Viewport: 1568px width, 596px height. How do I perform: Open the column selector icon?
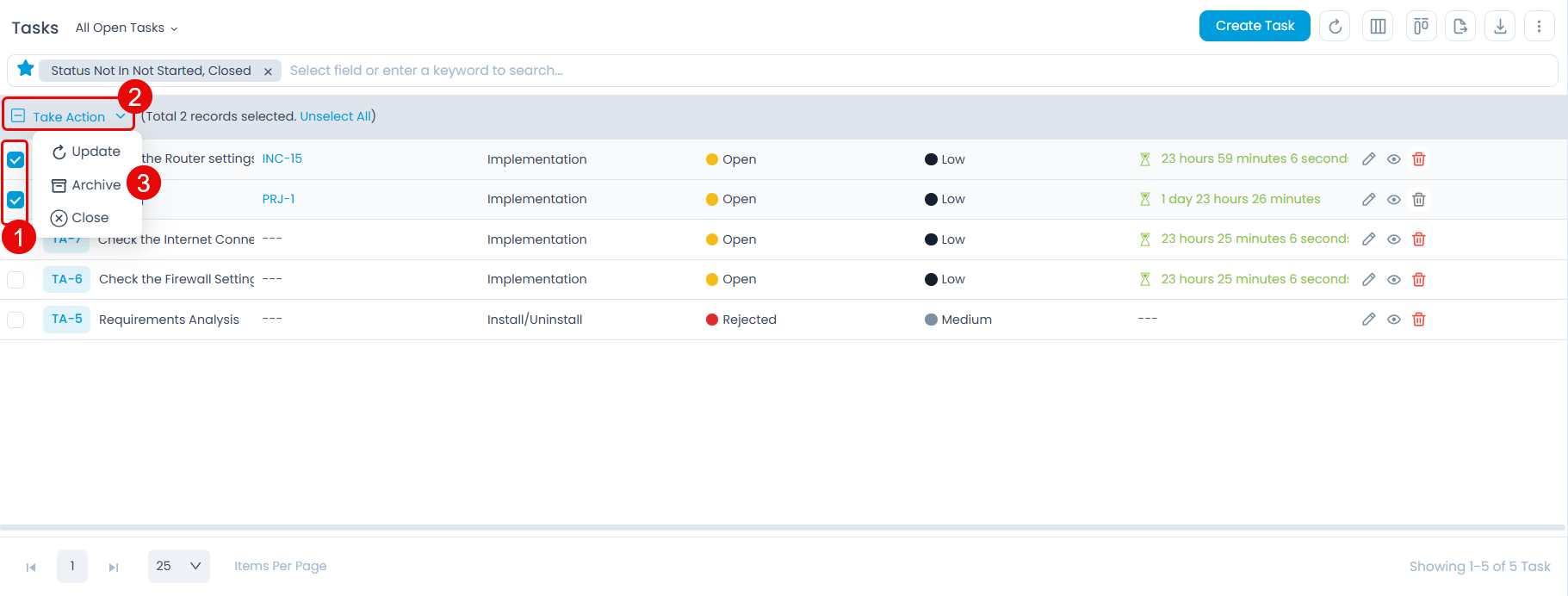[1378, 27]
